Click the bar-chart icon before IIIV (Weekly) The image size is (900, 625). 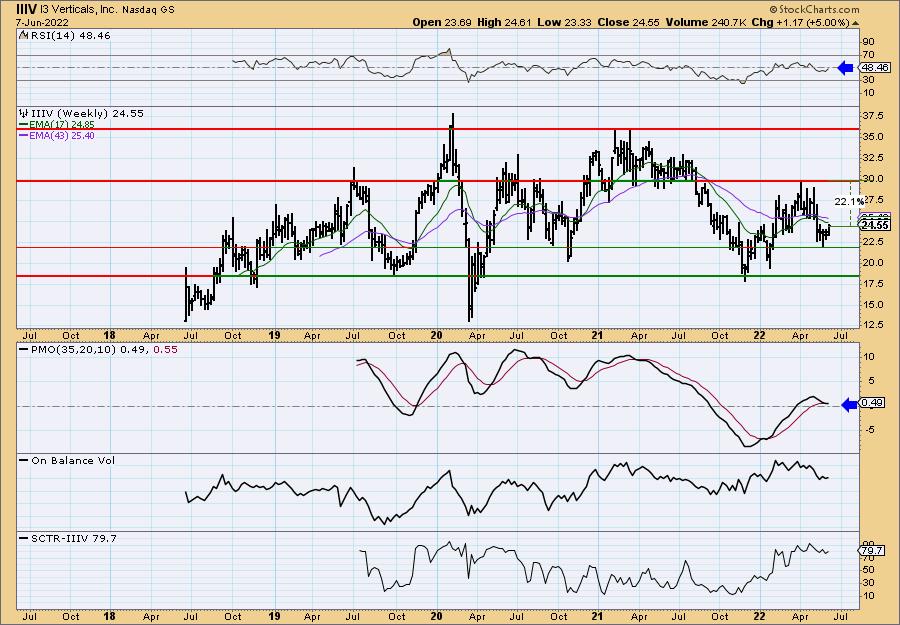pyautogui.click(x=23, y=113)
